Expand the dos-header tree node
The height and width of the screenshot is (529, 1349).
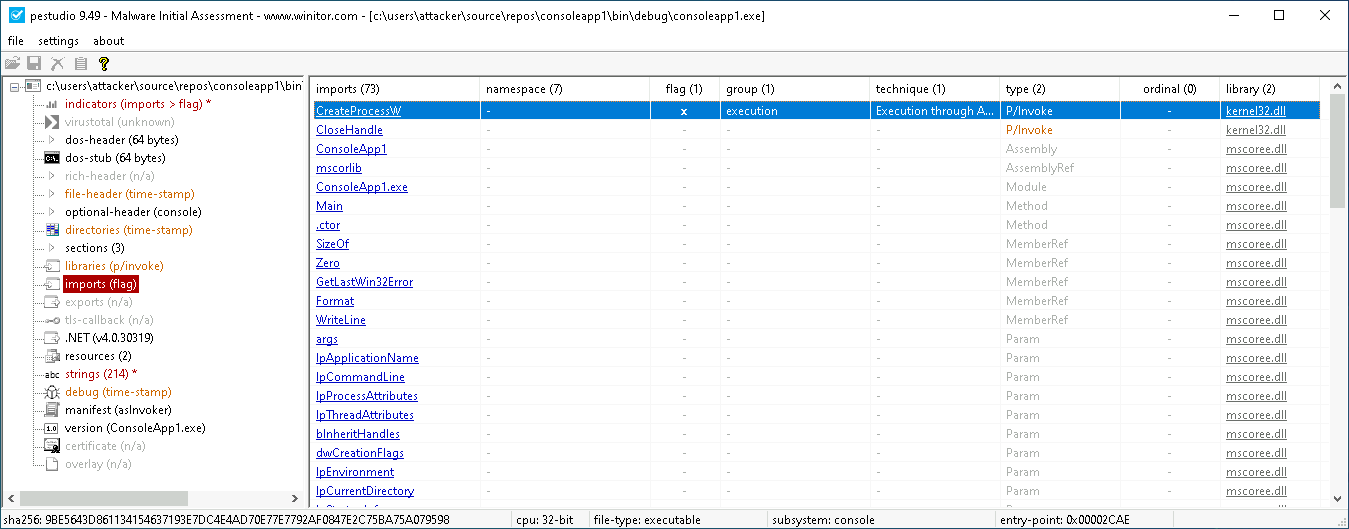52,140
